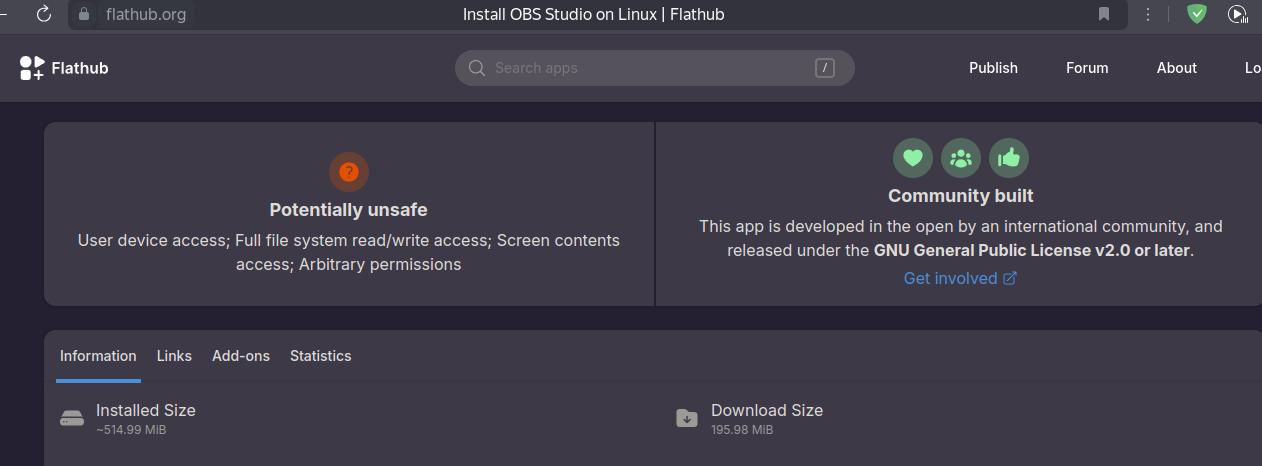Click the Flathub logo icon
The width and height of the screenshot is (1262, 466).
click(x=32, y=68)
